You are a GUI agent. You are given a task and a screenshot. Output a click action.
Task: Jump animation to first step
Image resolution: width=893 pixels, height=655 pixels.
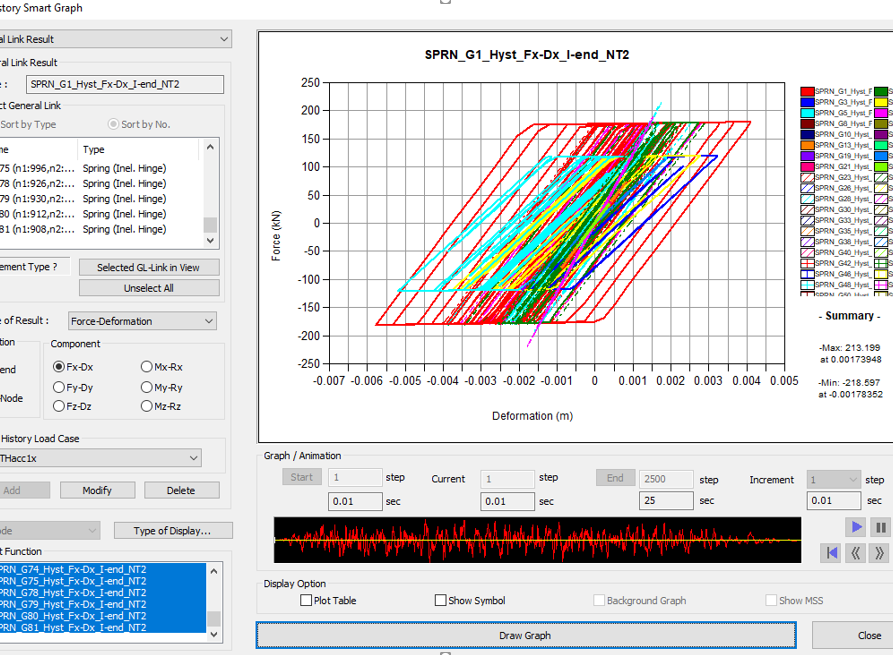(x=831, y=552)
